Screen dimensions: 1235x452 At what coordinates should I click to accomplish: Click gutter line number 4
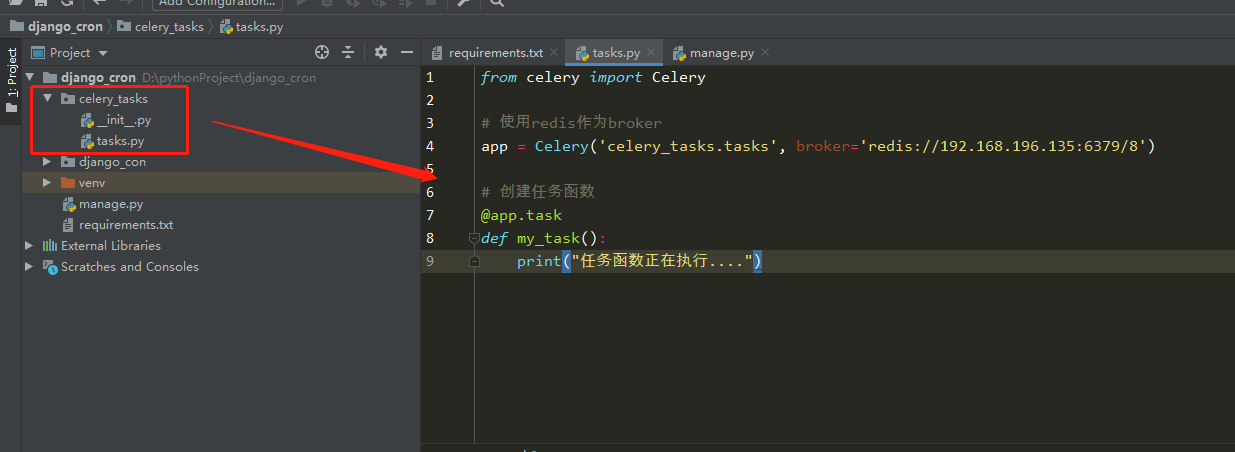[x=430, y=146]
